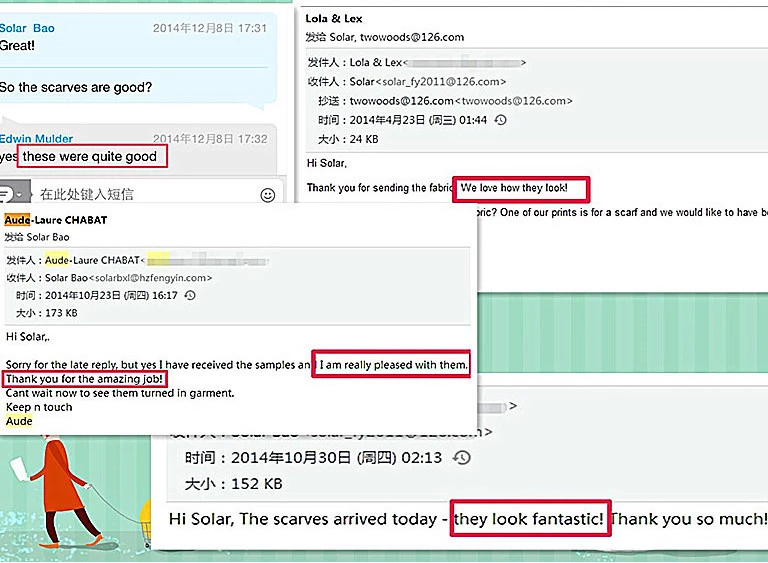
Task: Open Edwin Mulder's name in the chat
Action: point(36,139)
